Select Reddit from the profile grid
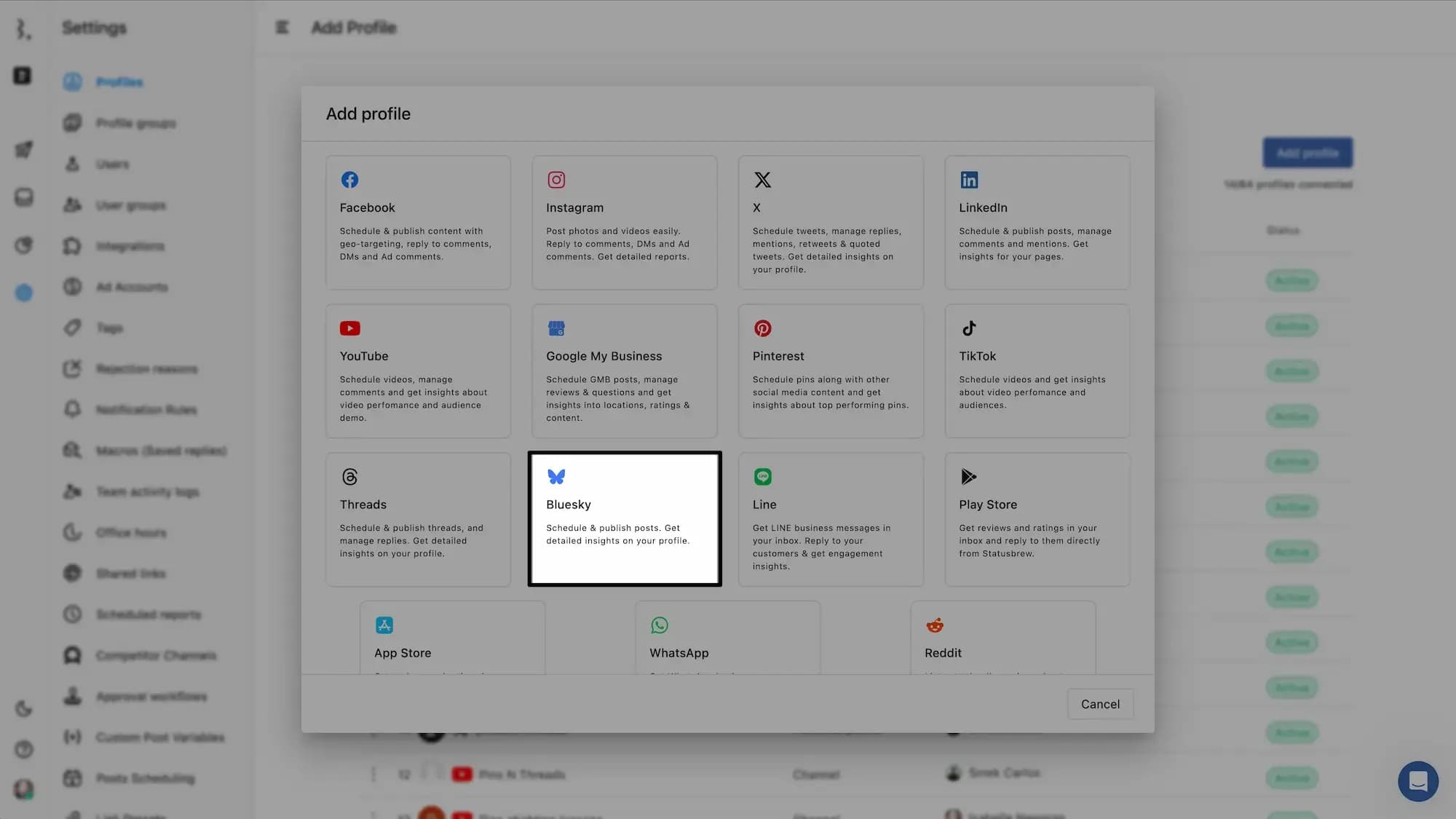This screenshot has width=1456, height=819. point(1003,641)
